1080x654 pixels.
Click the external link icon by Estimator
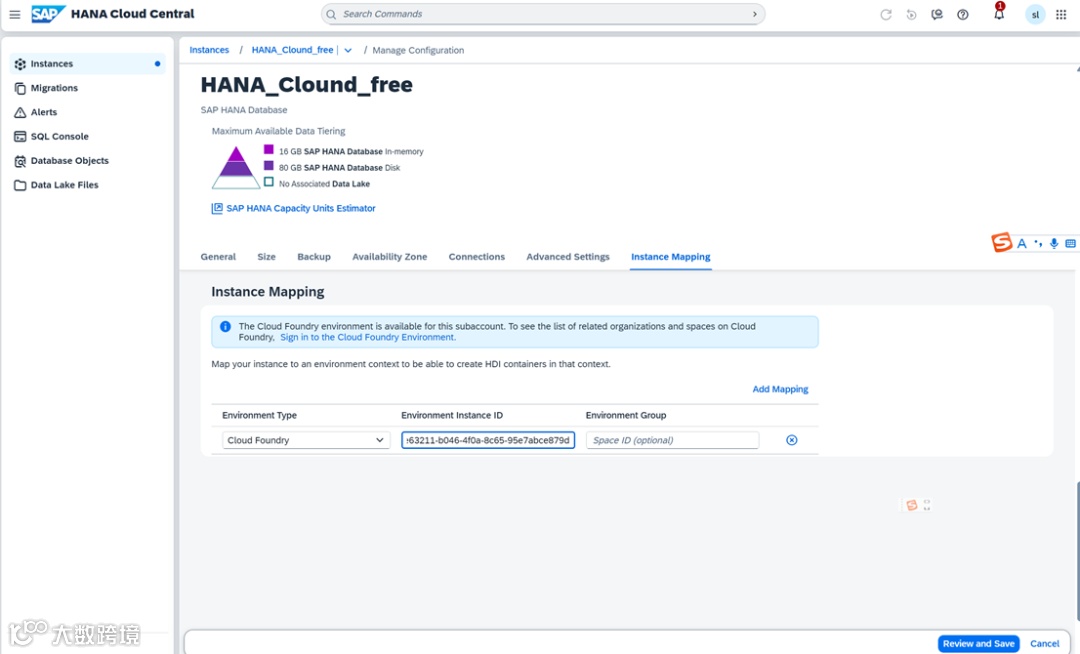click(217, 209)
